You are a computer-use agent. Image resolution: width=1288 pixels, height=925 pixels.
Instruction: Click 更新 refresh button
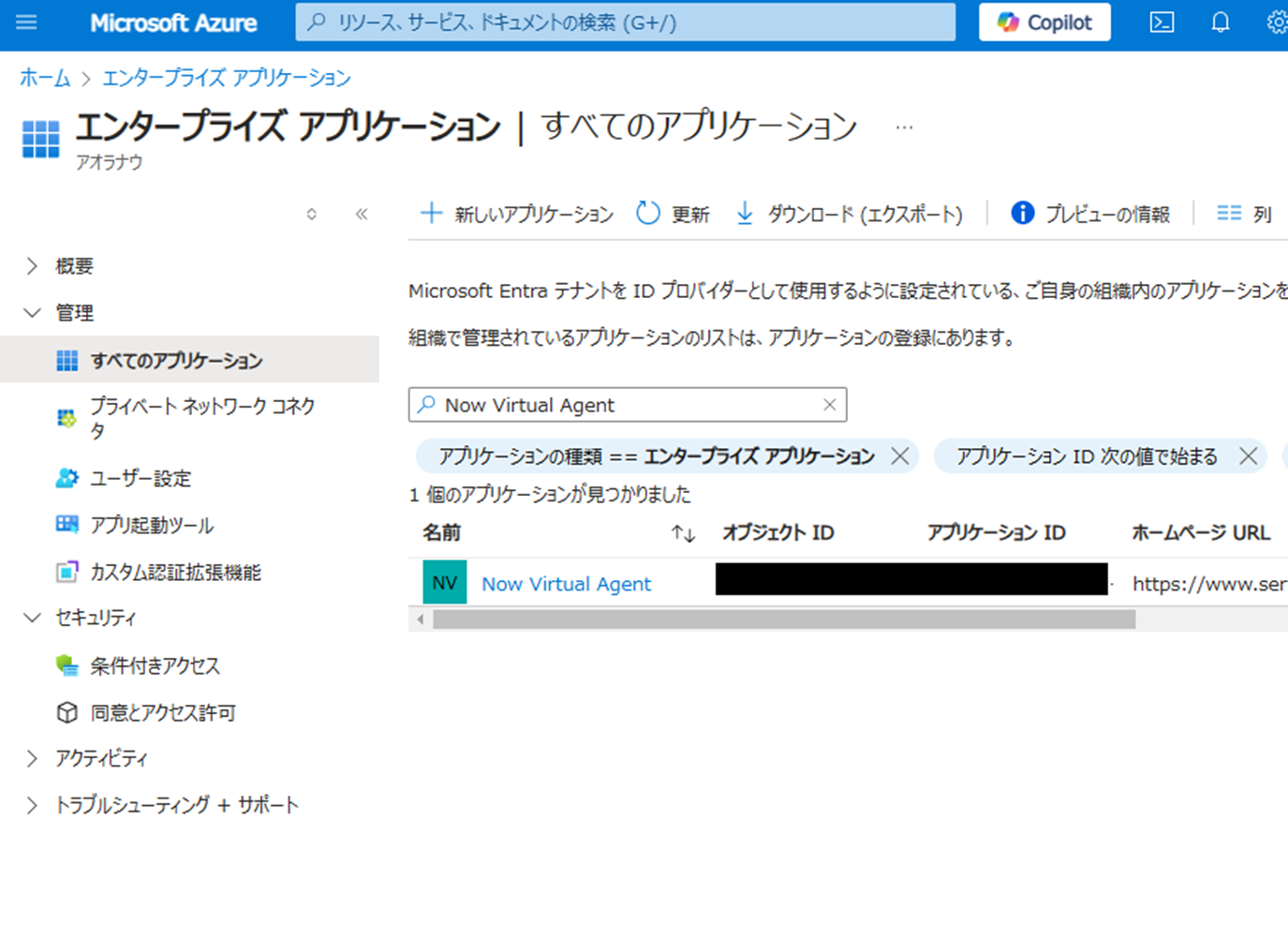(673, 214)
